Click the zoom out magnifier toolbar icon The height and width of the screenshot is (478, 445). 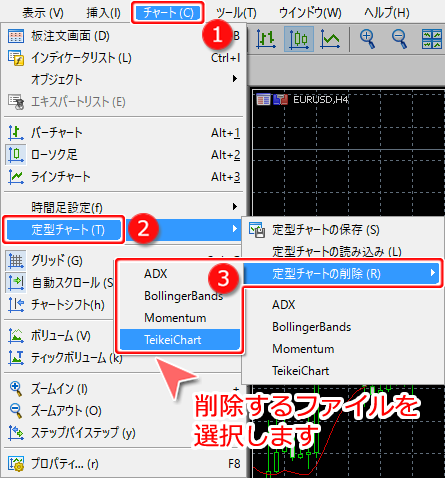399,39
